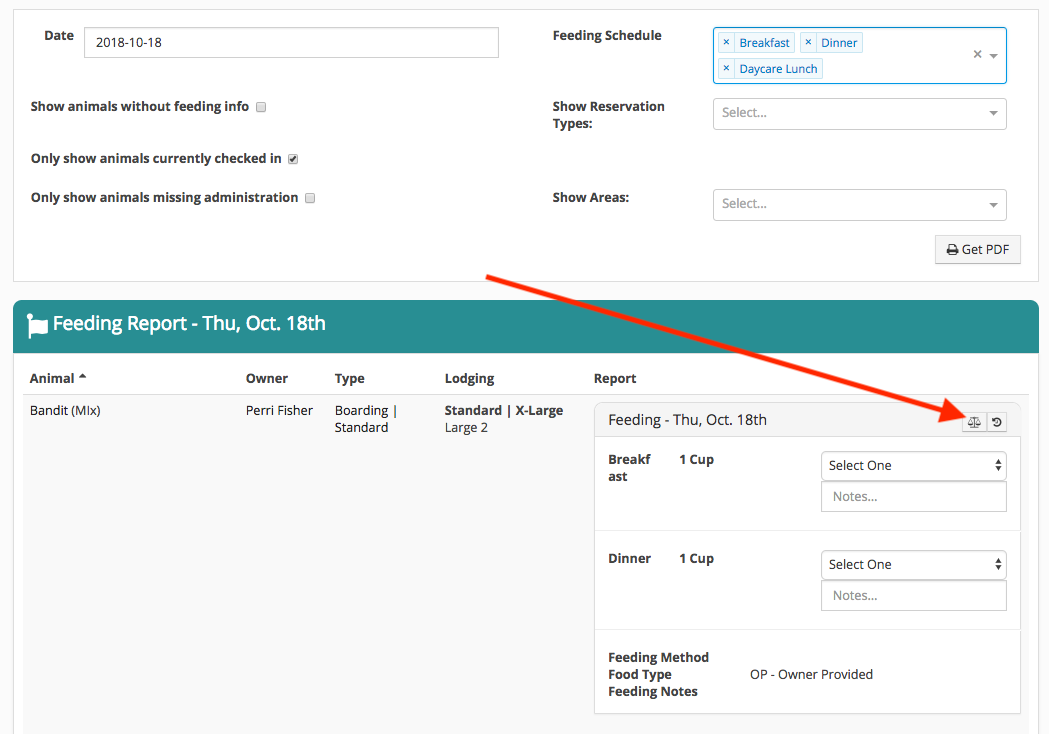Click the Boarding | Standard type cell
The width and height of the screenshot is (1049, 734).
tap(366, 419)
